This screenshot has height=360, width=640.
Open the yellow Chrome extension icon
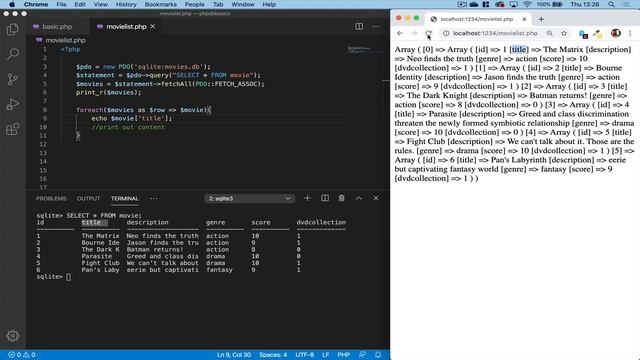tap(598, 34)
